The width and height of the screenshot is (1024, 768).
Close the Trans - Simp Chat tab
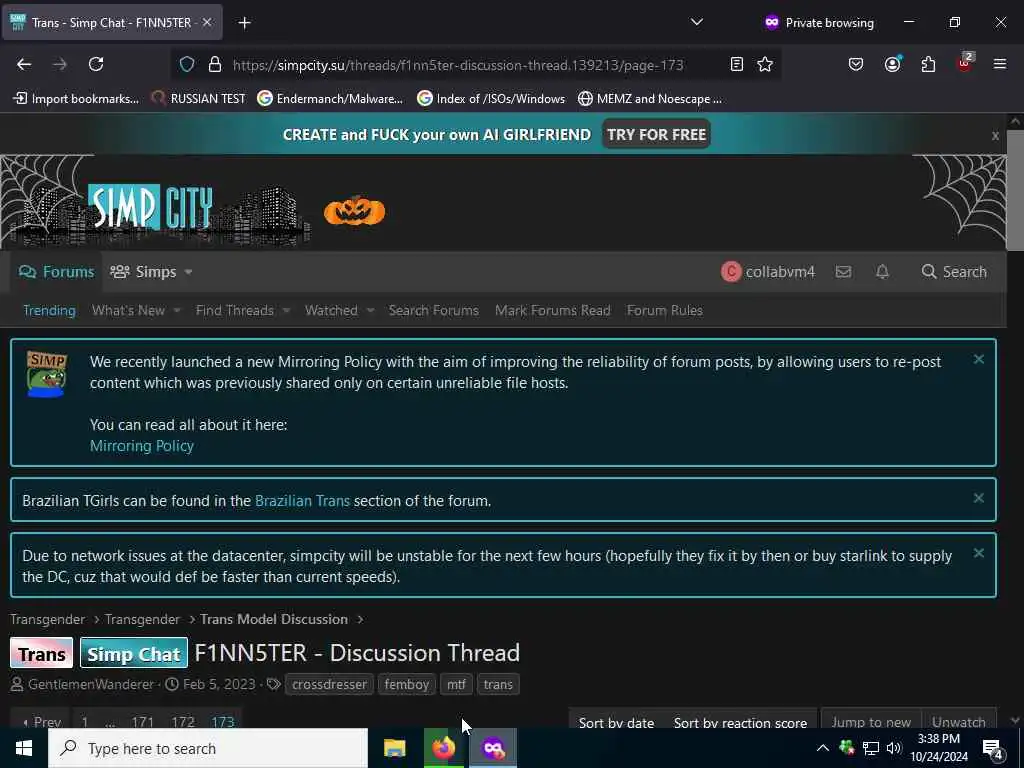207,22
